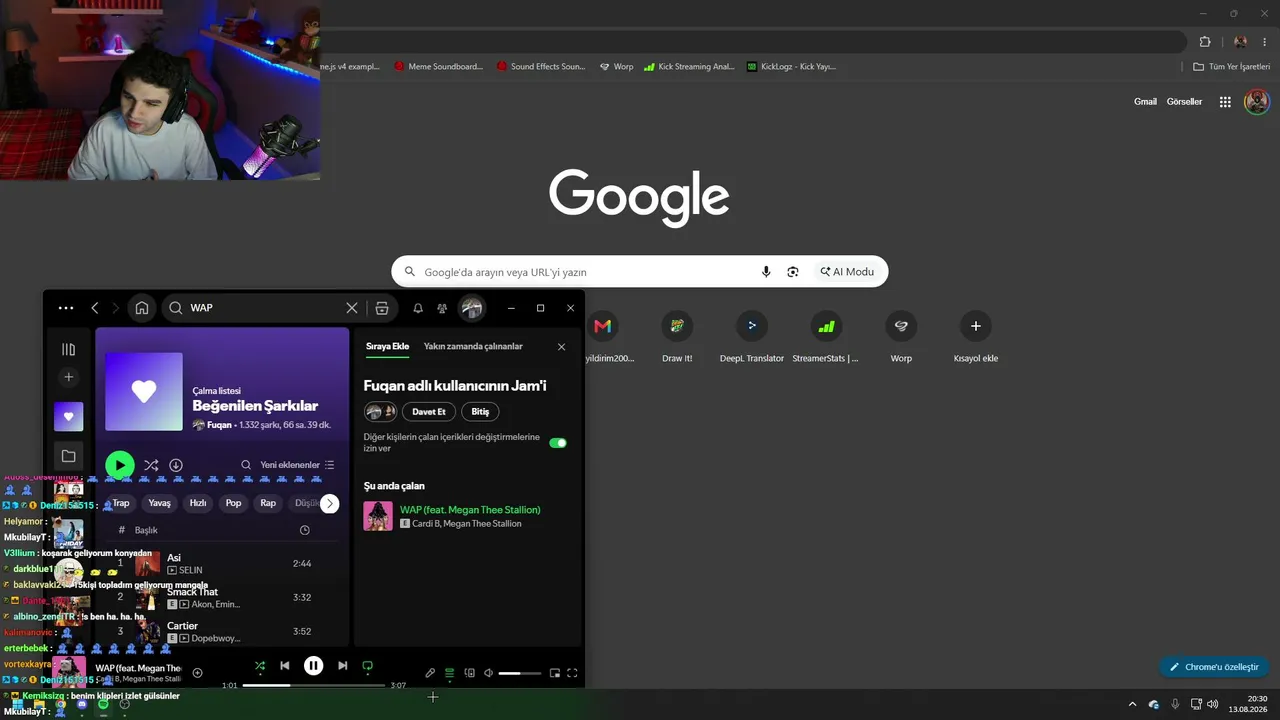The height and width of the screenshot is (720, 1280).
Task: Open the Spotify profile avatar menu
Action: pyautogui.click(x=471, y=308)
